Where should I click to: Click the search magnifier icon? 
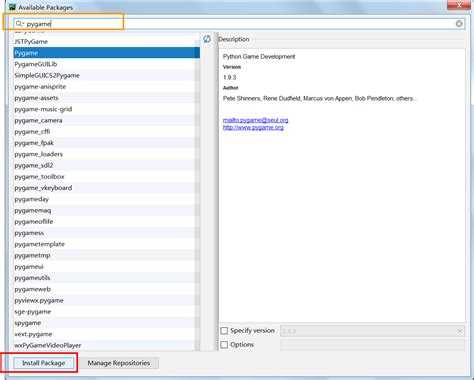[x=20, y=24]
